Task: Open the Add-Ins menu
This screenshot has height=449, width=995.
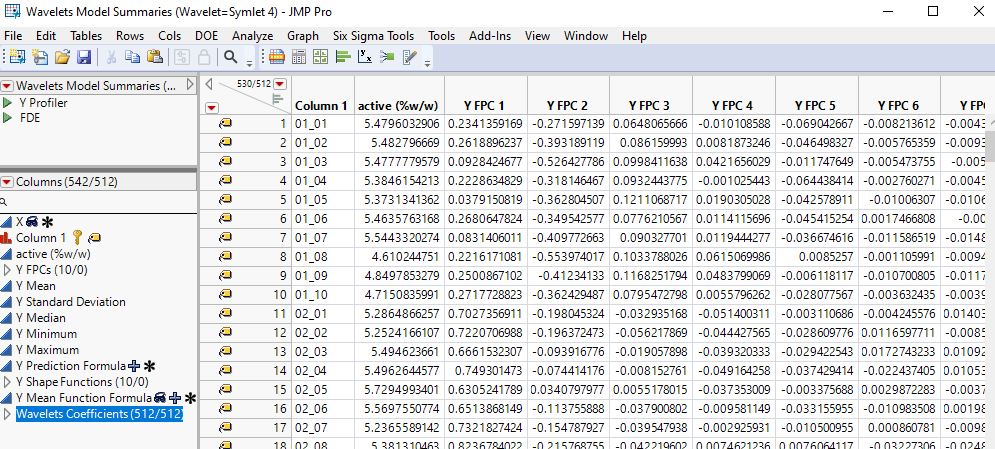Action: click(490, 36)
